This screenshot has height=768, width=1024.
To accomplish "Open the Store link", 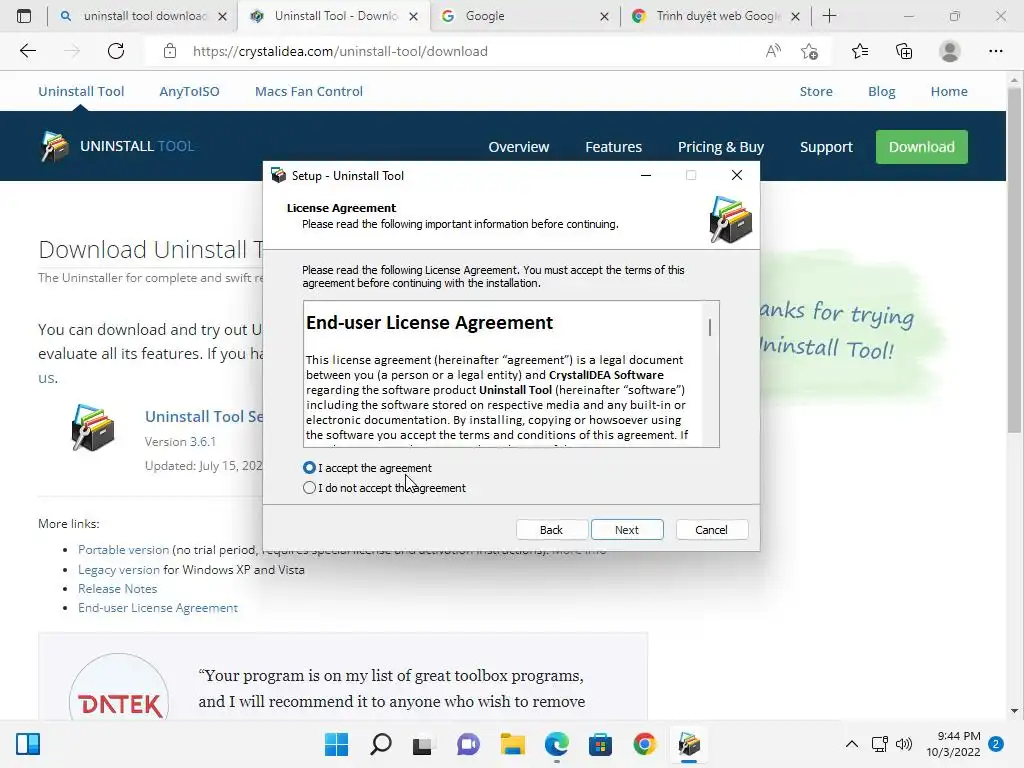I will point(816,91).
